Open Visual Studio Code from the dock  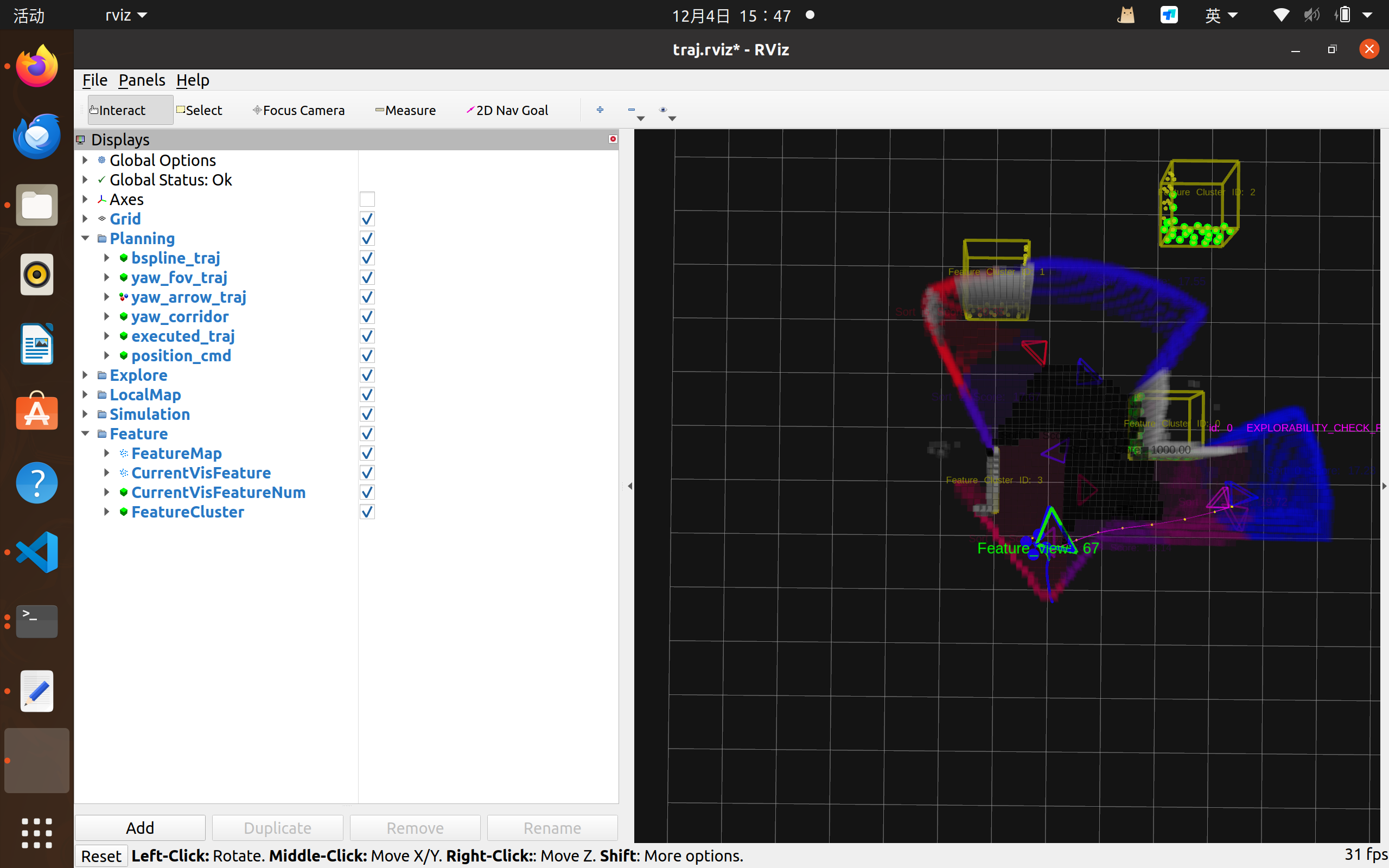37,552
